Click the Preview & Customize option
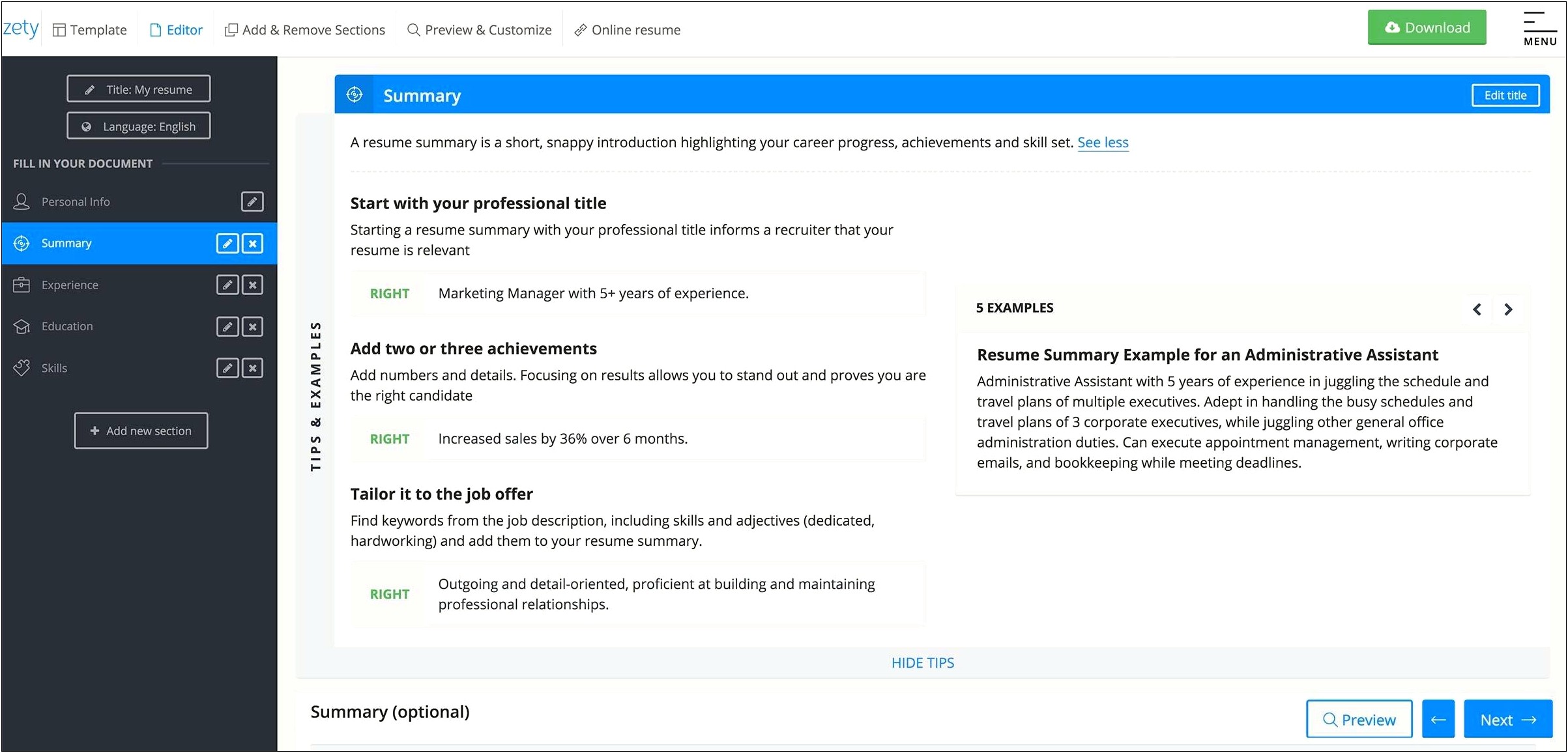 [x=480, y=29]
